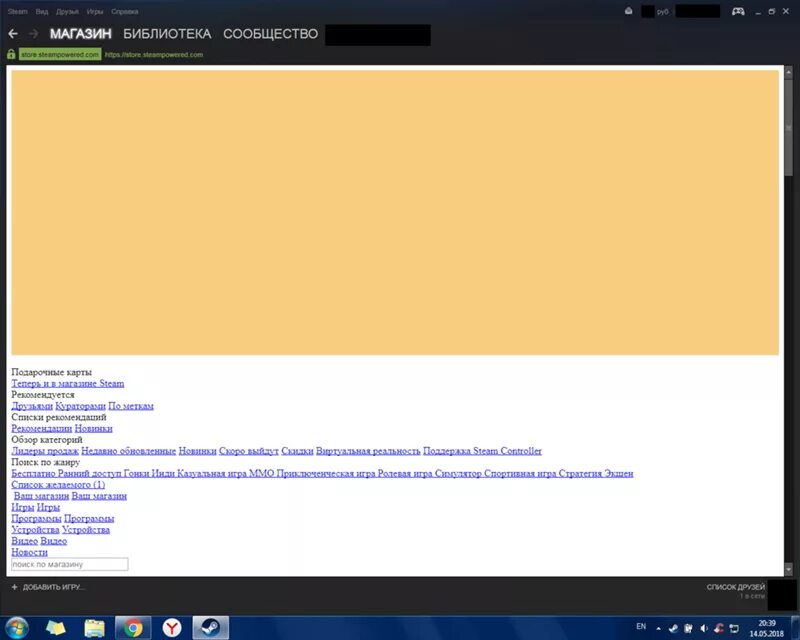This screenshot has height=640, width=800.
Task: Open the folder icon in the taskbar
Action: pyautogui.click(x=94, y=628)
